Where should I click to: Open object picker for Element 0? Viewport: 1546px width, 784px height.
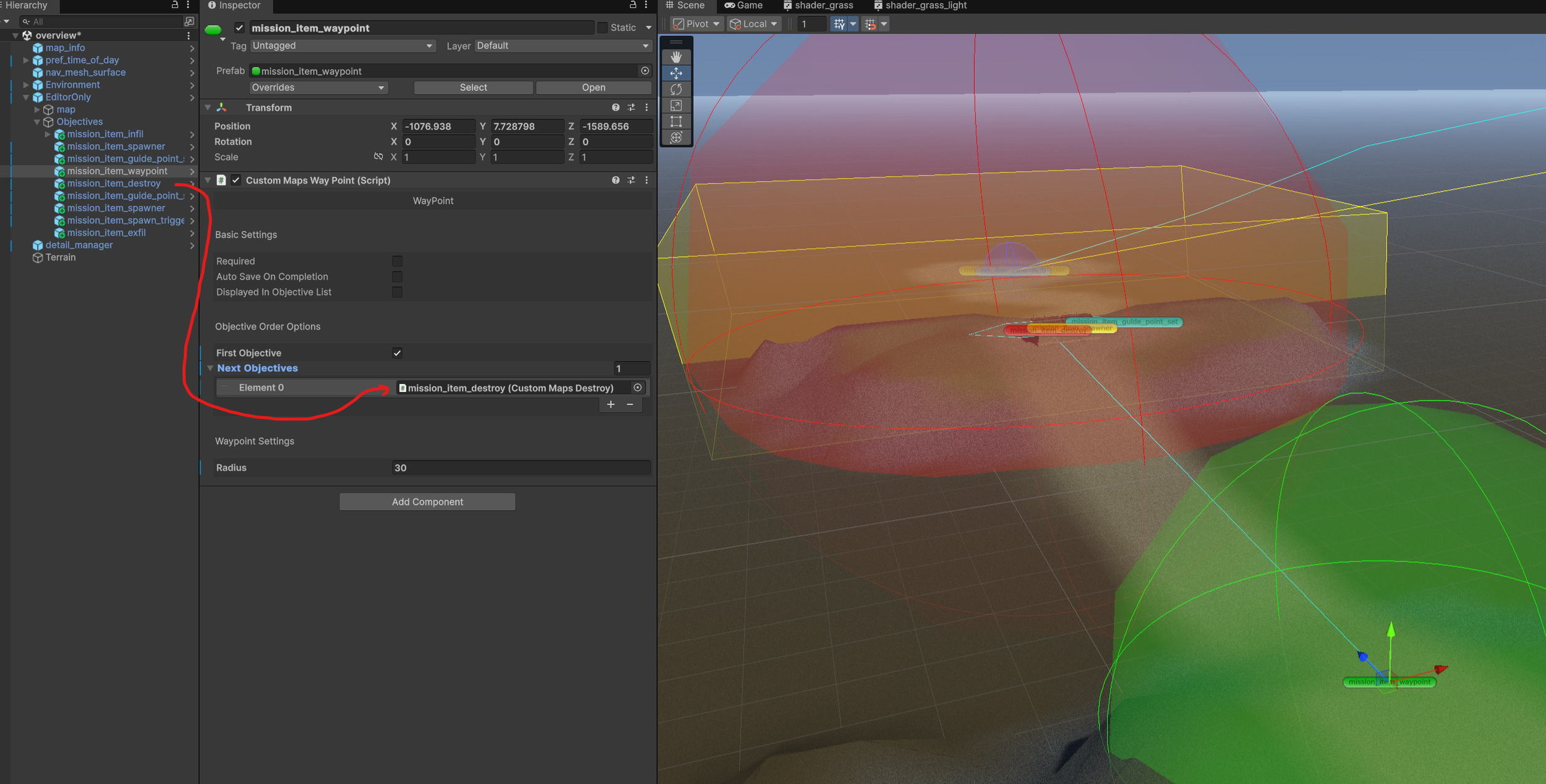pyautogui.click(x=638, y=388)
